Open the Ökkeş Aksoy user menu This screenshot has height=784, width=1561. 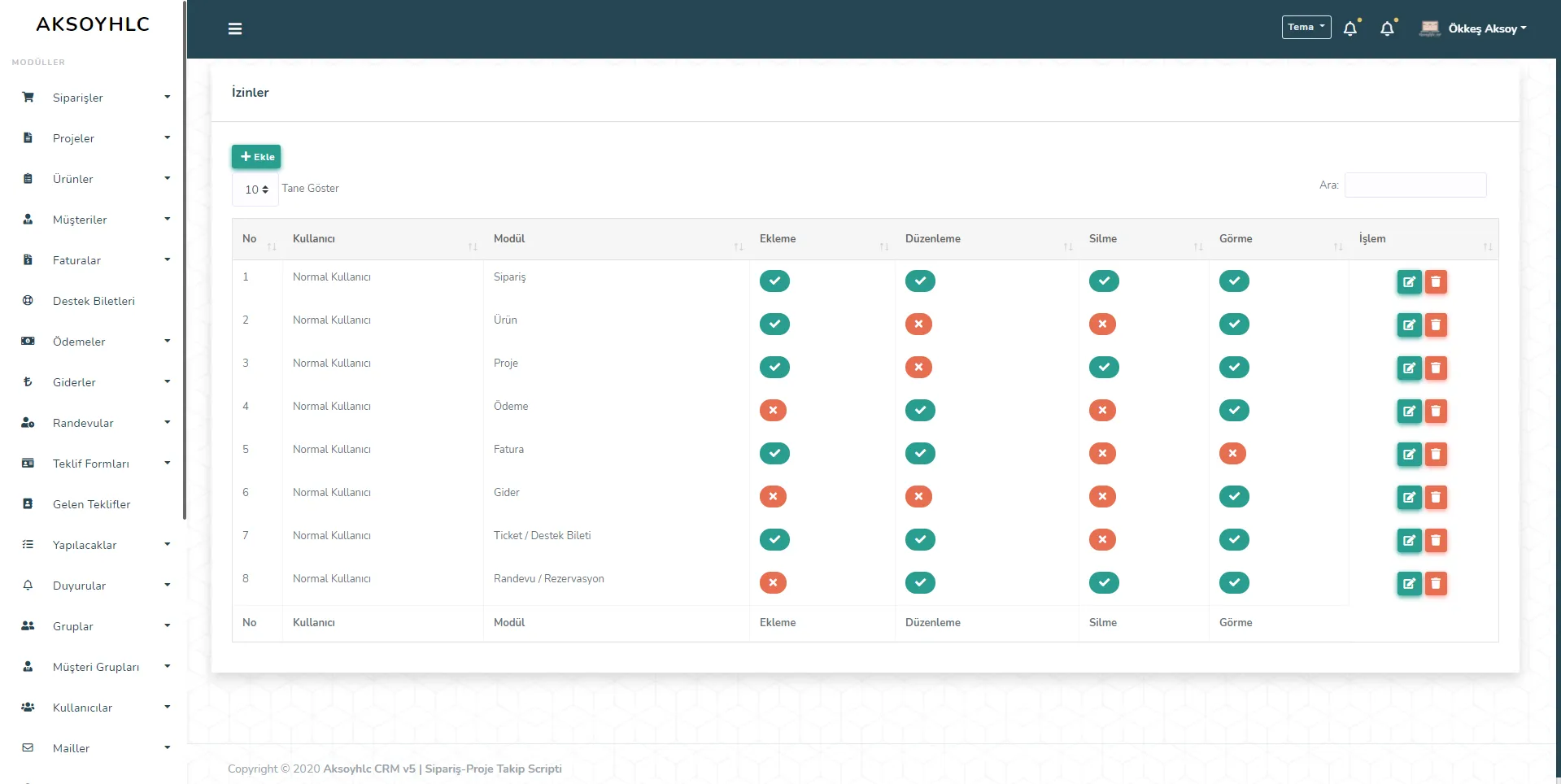(x=1487, y=28)
